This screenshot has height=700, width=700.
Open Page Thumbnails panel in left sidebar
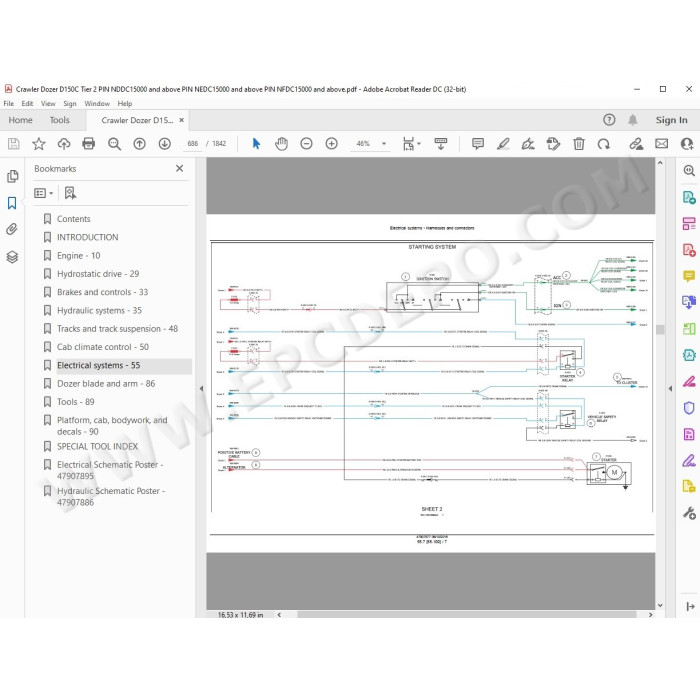12,176
